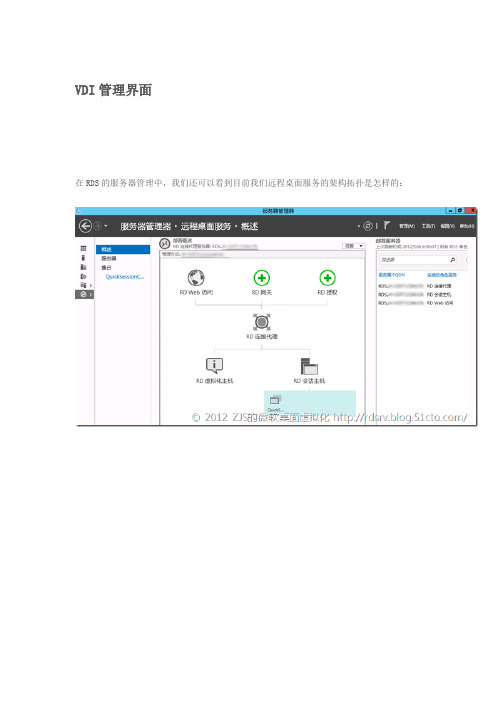Click the magnifier icon in filter box
Viewport: 496px width, 702px height.
tap(452, 260)
